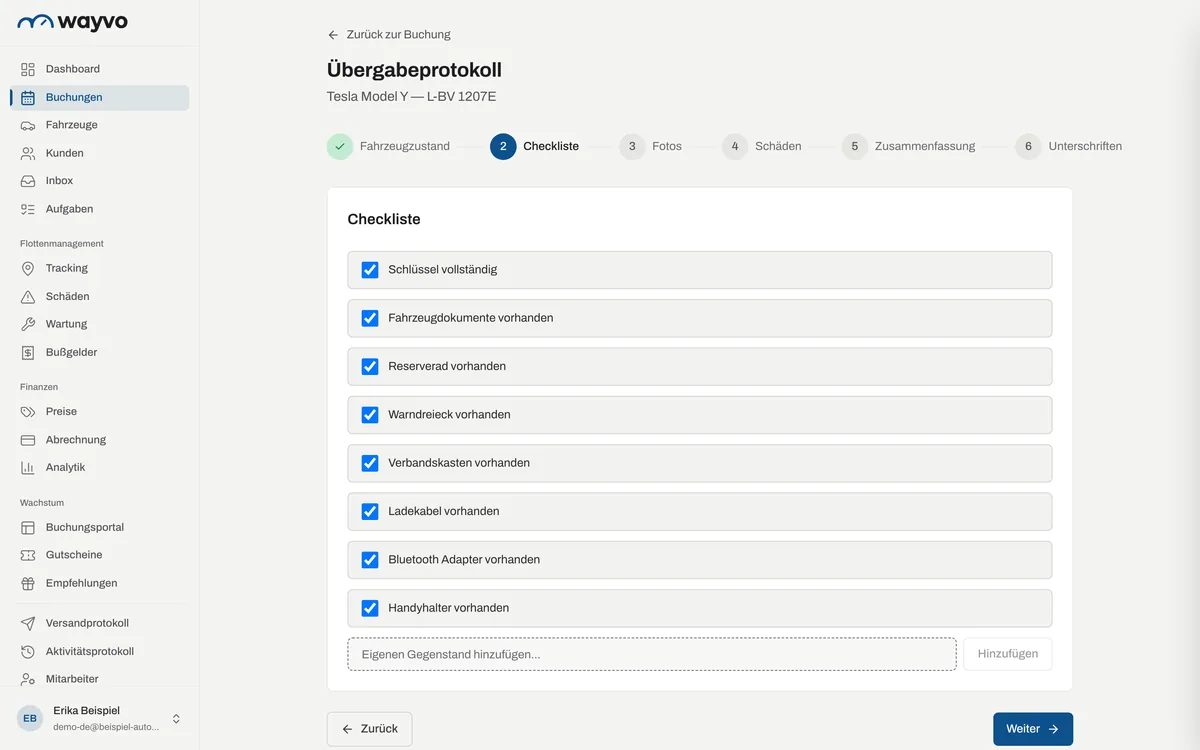Go to step 5 Zusammenfassung
The image size is (1200, 750).
[x=909, y=146]
